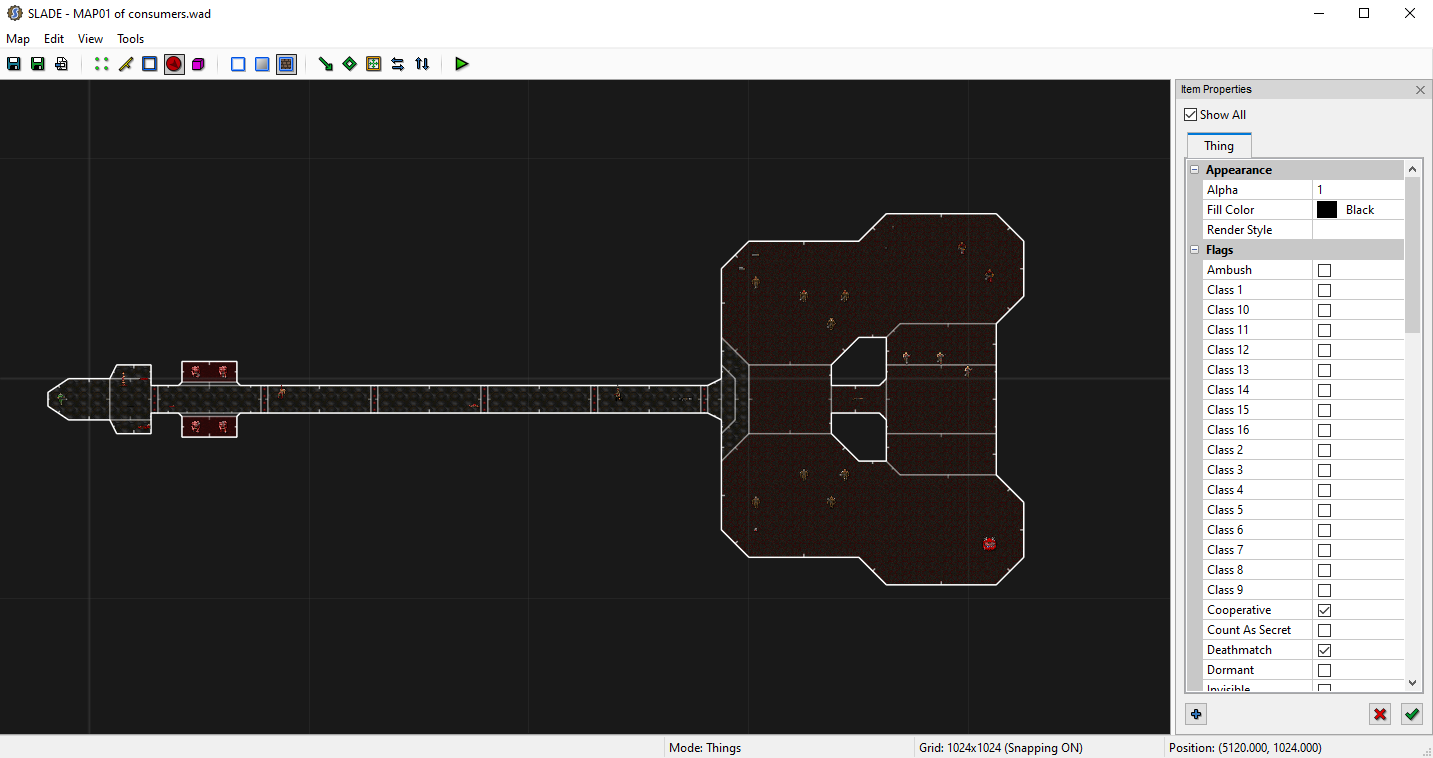Open the Render Style value field
The height and width of the screenshot is (758, 1433).
point(1358,230)
